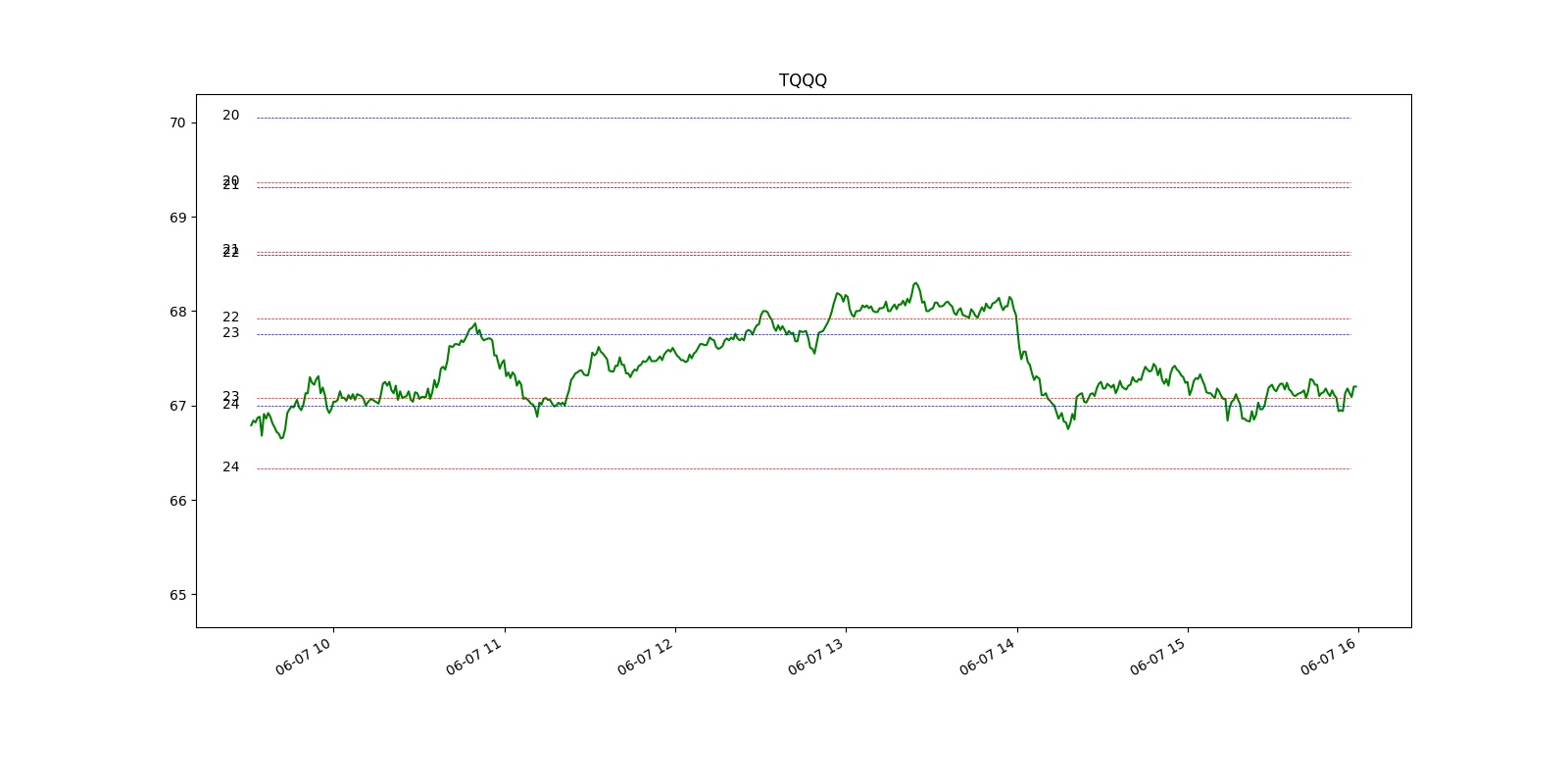Select the y-axis tick label 65
The height and width of the screenshot is (784, 1568).
[177, 595]
